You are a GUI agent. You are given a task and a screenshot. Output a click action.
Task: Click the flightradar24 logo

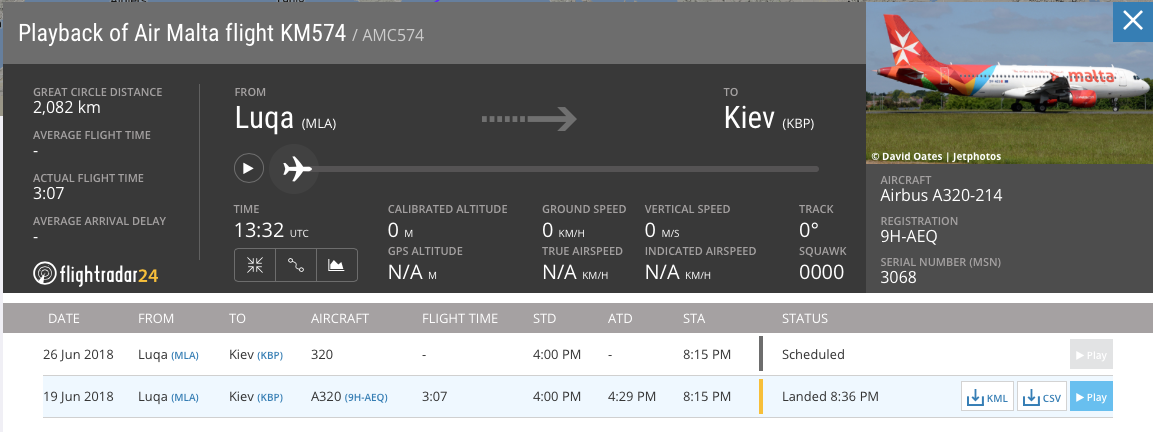[x=96, y=274]
